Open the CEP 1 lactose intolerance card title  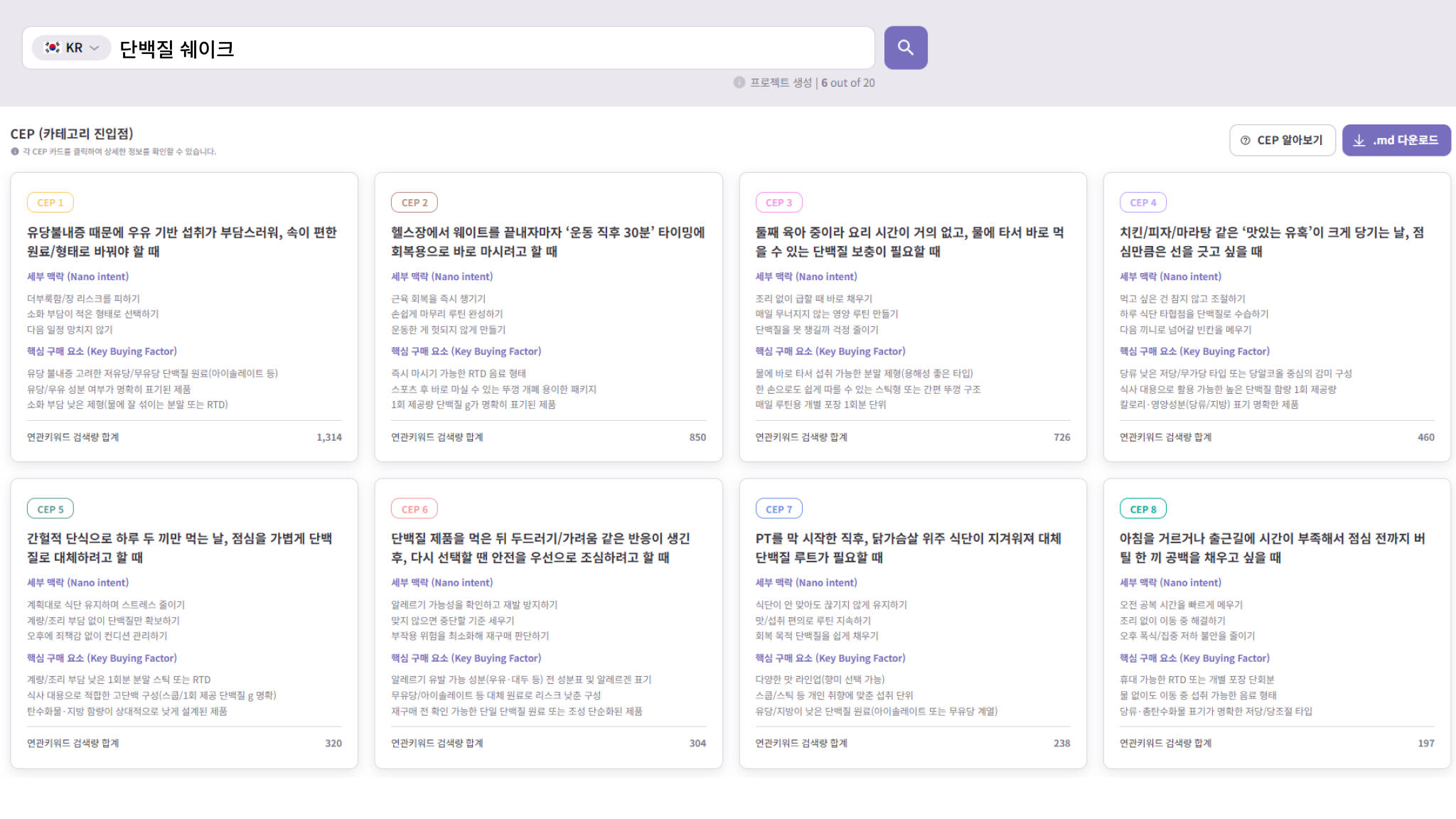coord(181,242)
